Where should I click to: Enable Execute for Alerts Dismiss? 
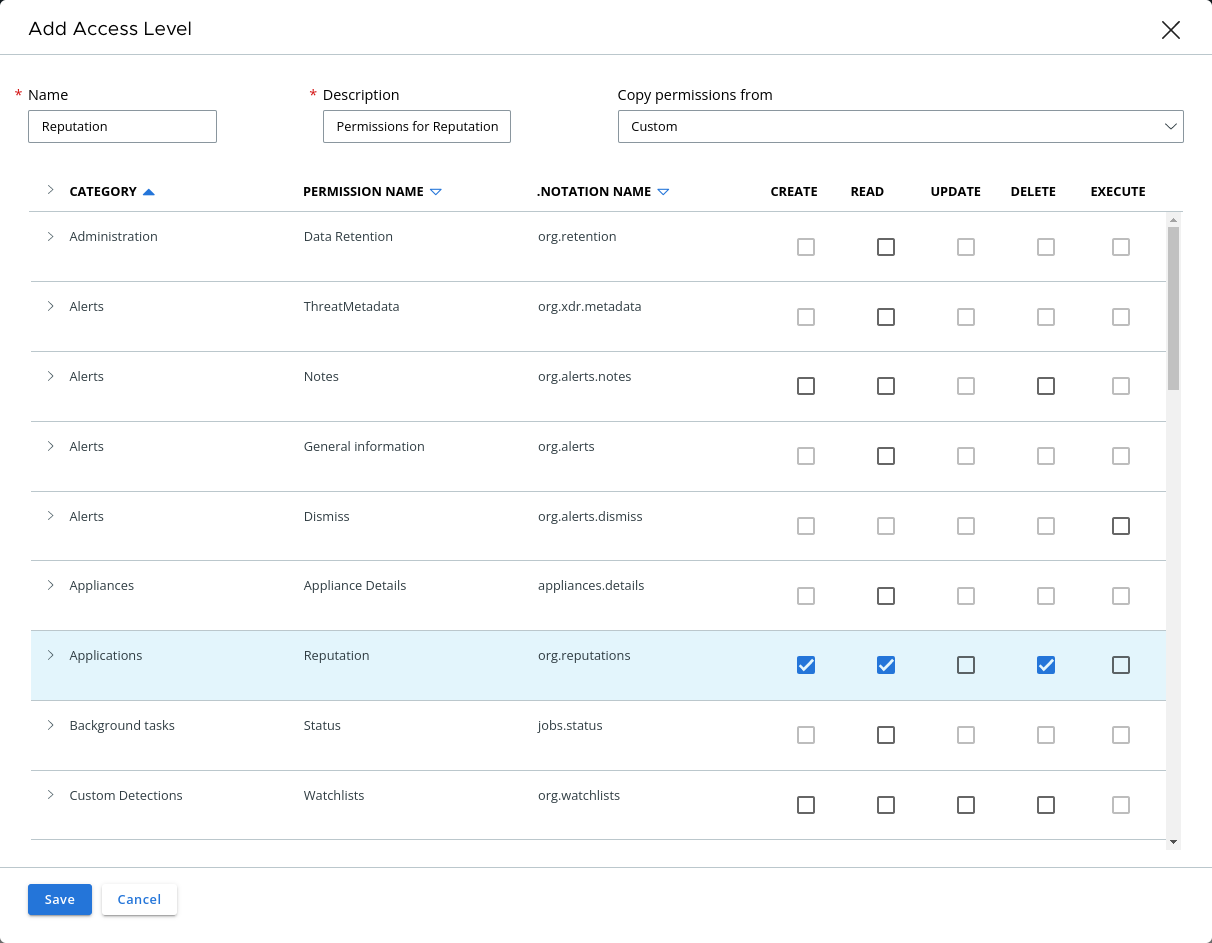pos(1121,526)
